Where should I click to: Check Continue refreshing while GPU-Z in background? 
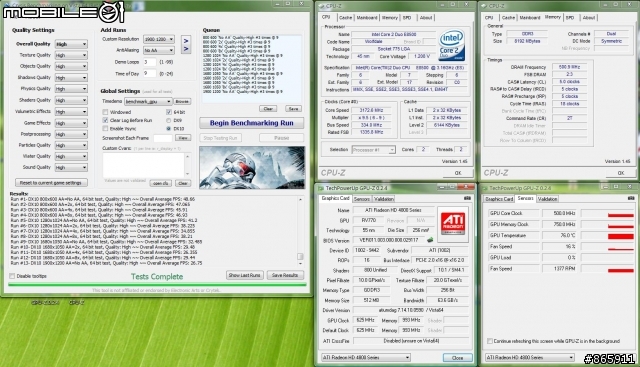click(489, 341)
